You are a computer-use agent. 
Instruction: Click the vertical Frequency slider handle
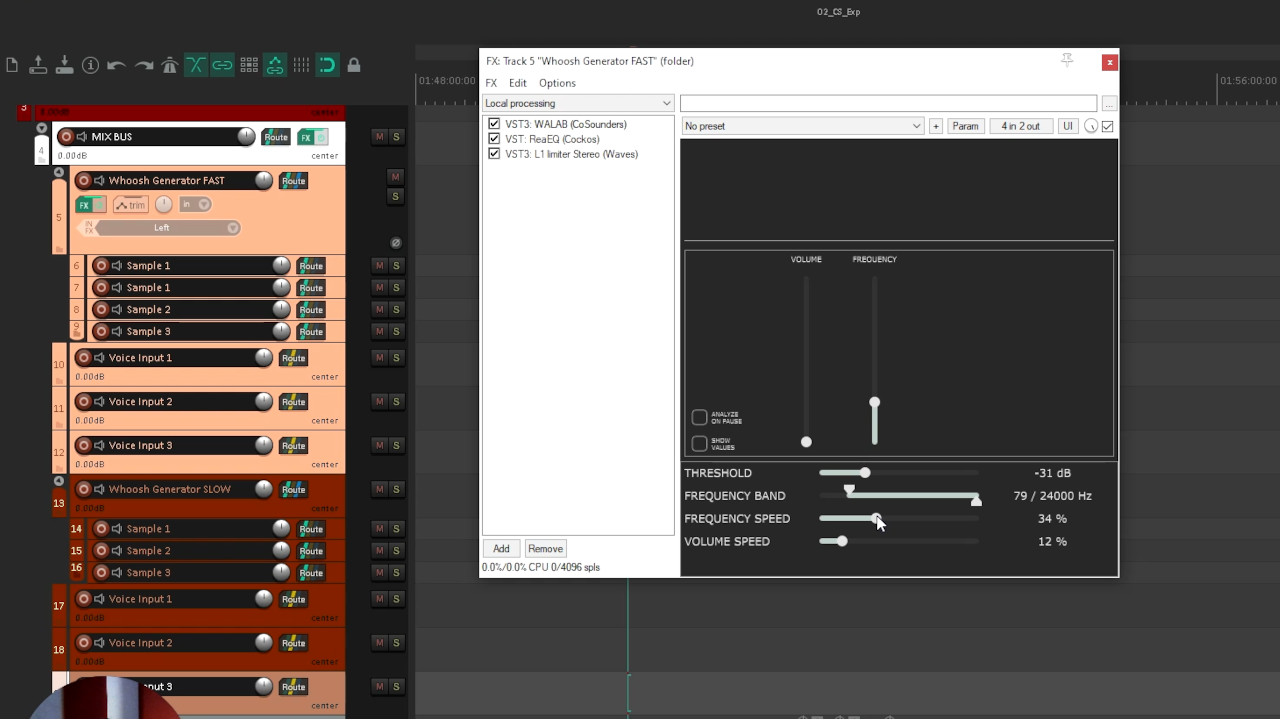point(875,402)
